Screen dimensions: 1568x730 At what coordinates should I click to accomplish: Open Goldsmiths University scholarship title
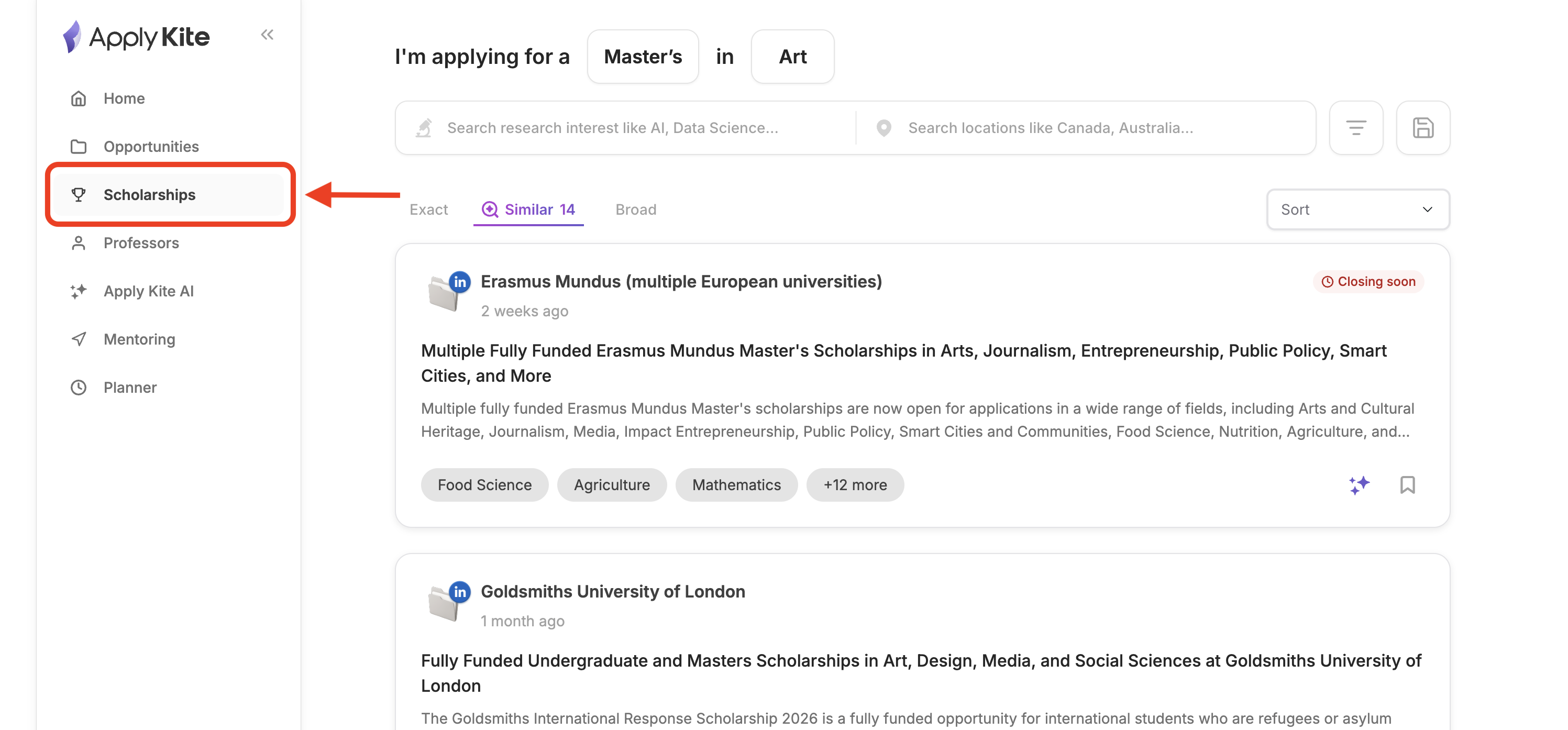(920, 673)
